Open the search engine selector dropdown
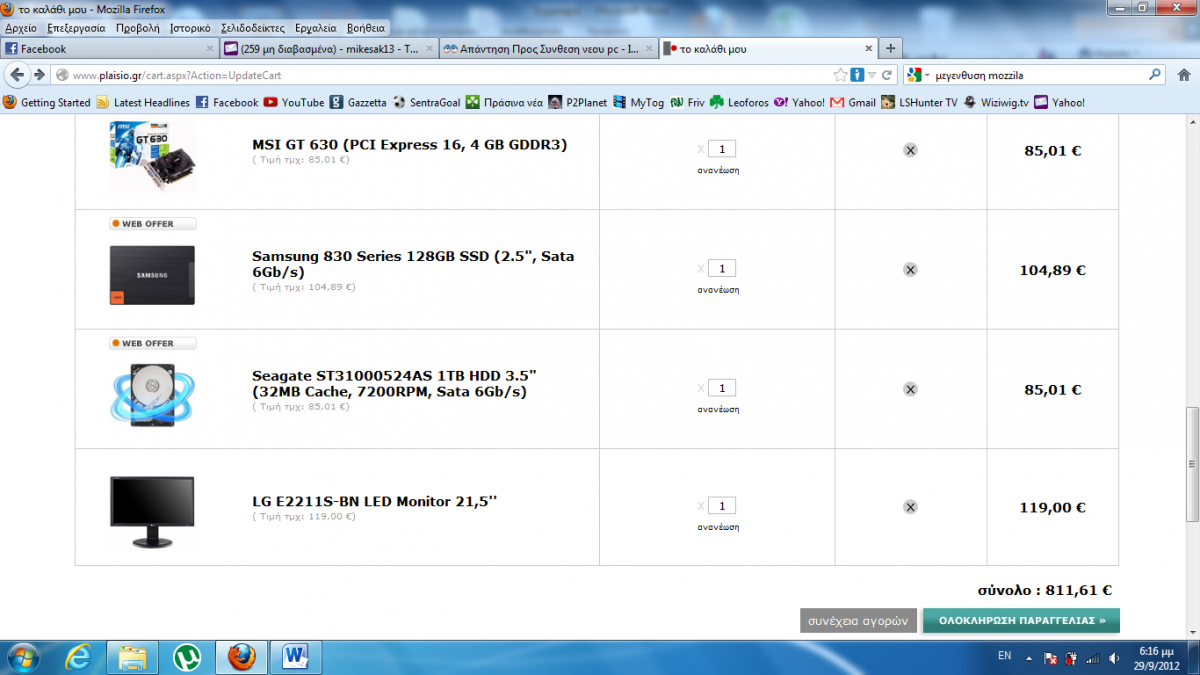Screen dimensions: 1200x675 [x=919, y=75]
